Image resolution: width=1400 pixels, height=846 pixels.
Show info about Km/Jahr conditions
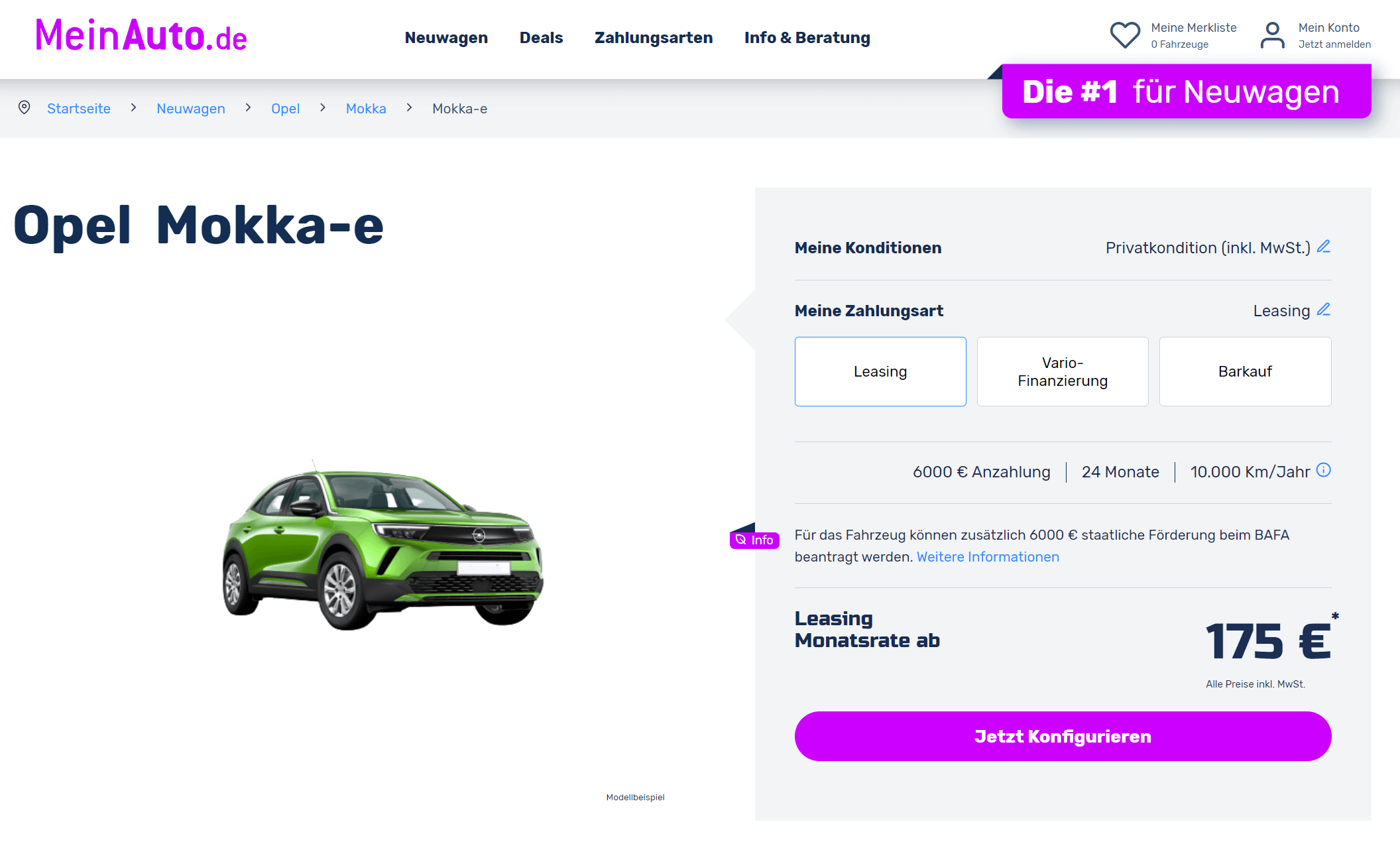click(x=1324, y=470)
